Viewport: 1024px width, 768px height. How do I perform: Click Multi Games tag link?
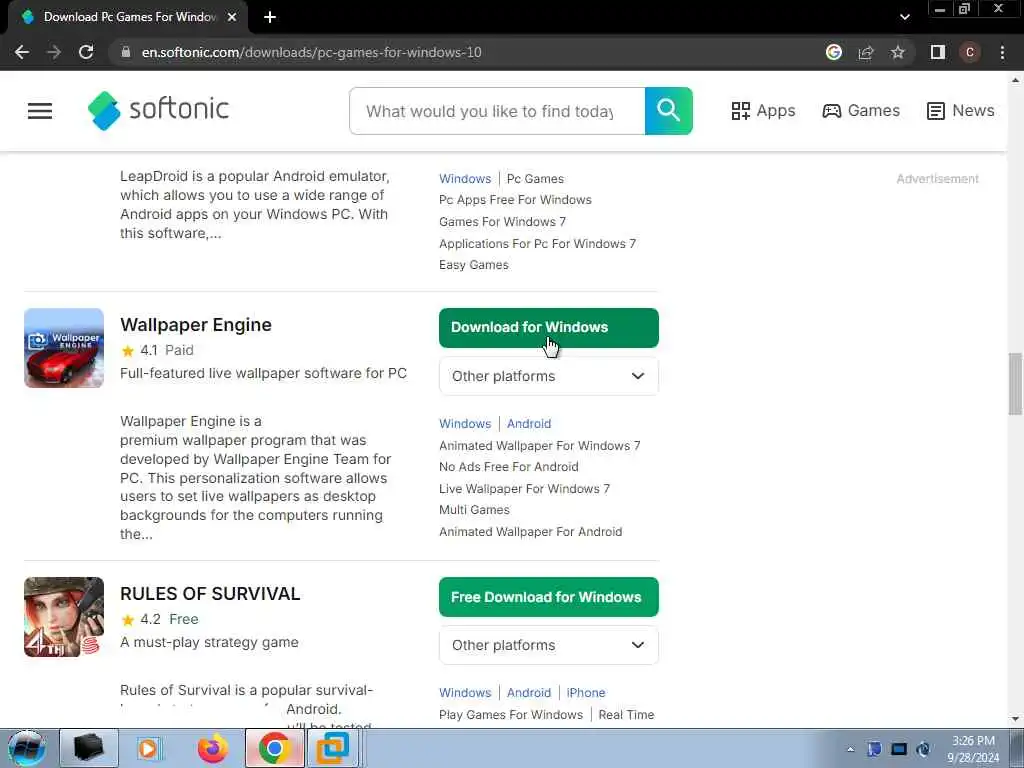[x=474, y=510]
